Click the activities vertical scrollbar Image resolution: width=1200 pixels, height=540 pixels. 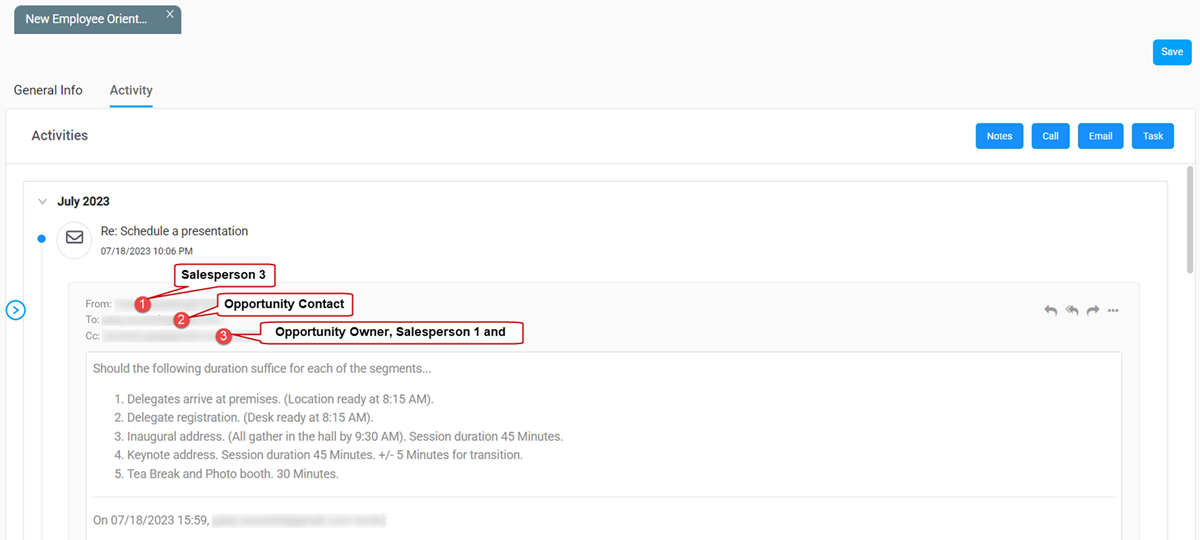tap(1189, 220)
